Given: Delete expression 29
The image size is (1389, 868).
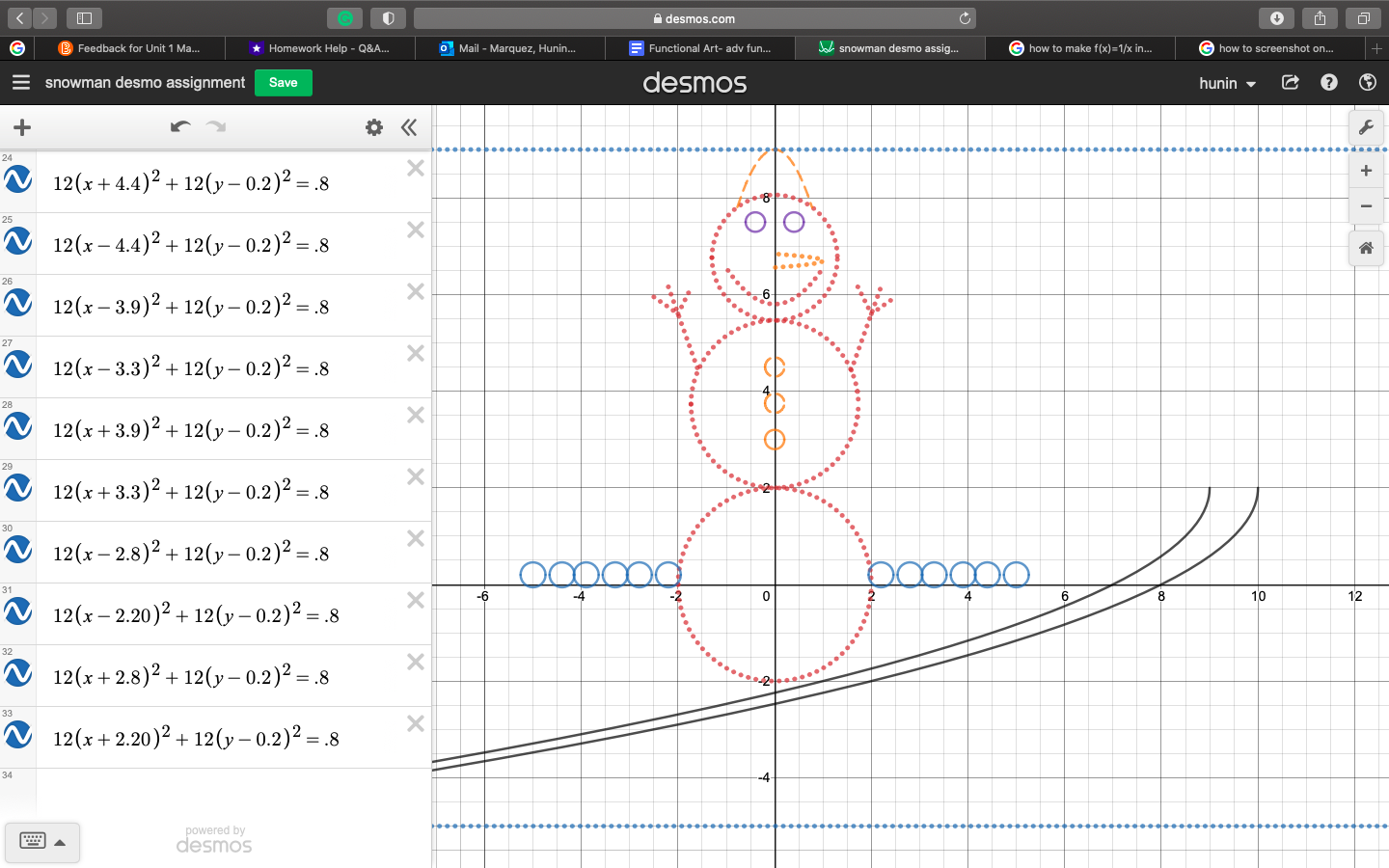Looking at the screenshot, I should pyautogui.click(x=416, y=476).
